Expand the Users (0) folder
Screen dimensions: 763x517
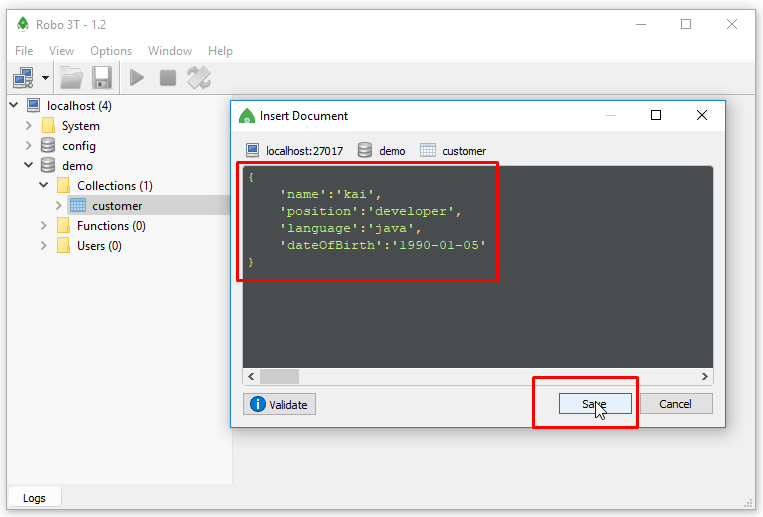pyautogui.click(x=44, y=245)
